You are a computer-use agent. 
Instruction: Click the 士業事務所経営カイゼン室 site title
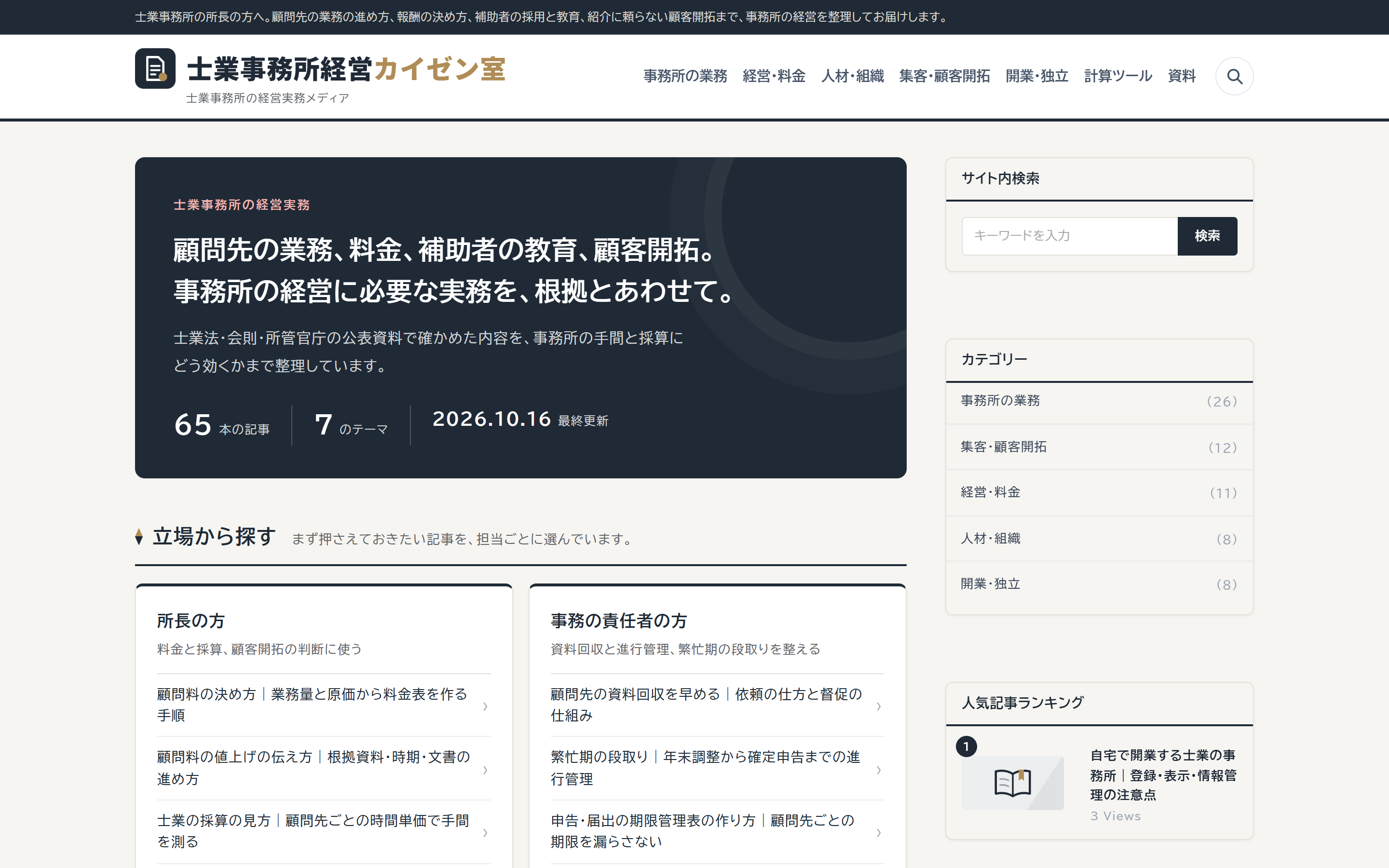(346, 69)
